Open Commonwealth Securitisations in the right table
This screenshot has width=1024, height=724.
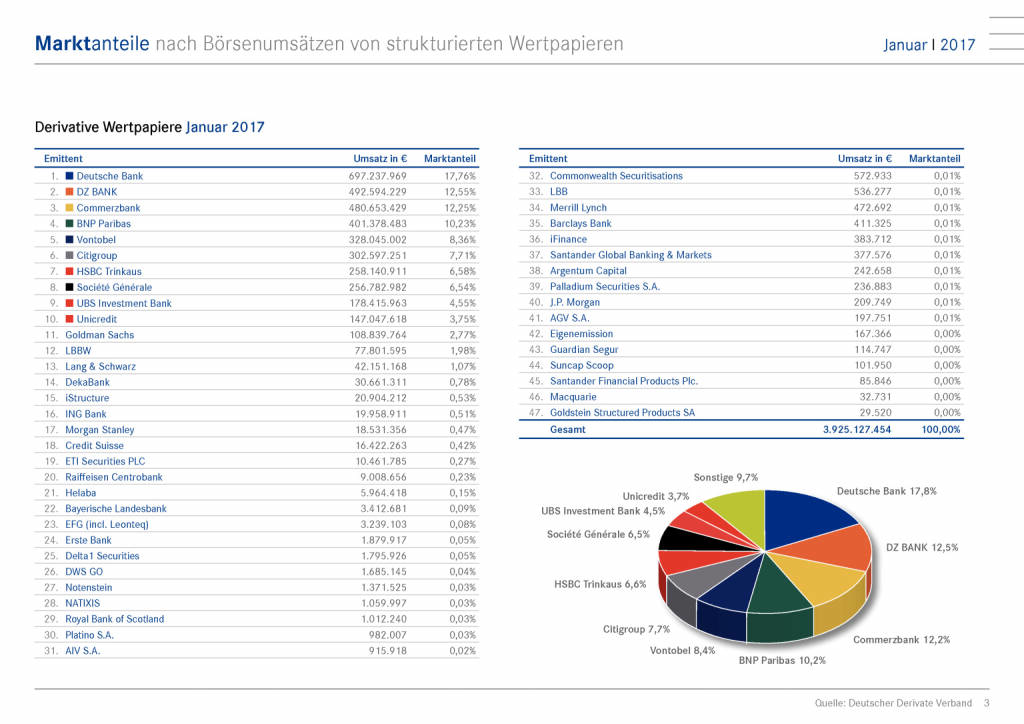pos(616,176)
